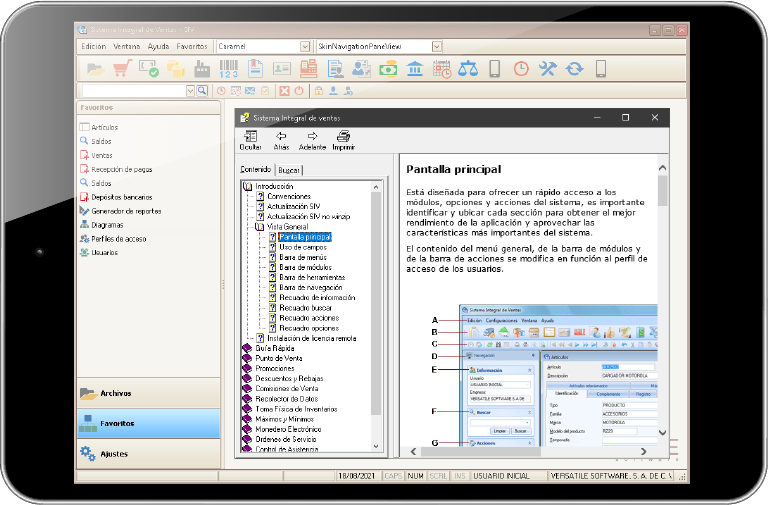Switch to the Buscar tab

[x=289, y=170]
